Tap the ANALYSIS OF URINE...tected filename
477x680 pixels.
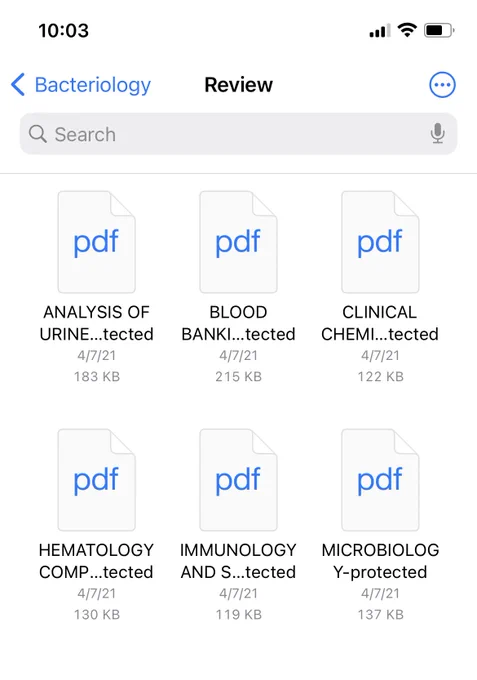(x=97, y=323)
